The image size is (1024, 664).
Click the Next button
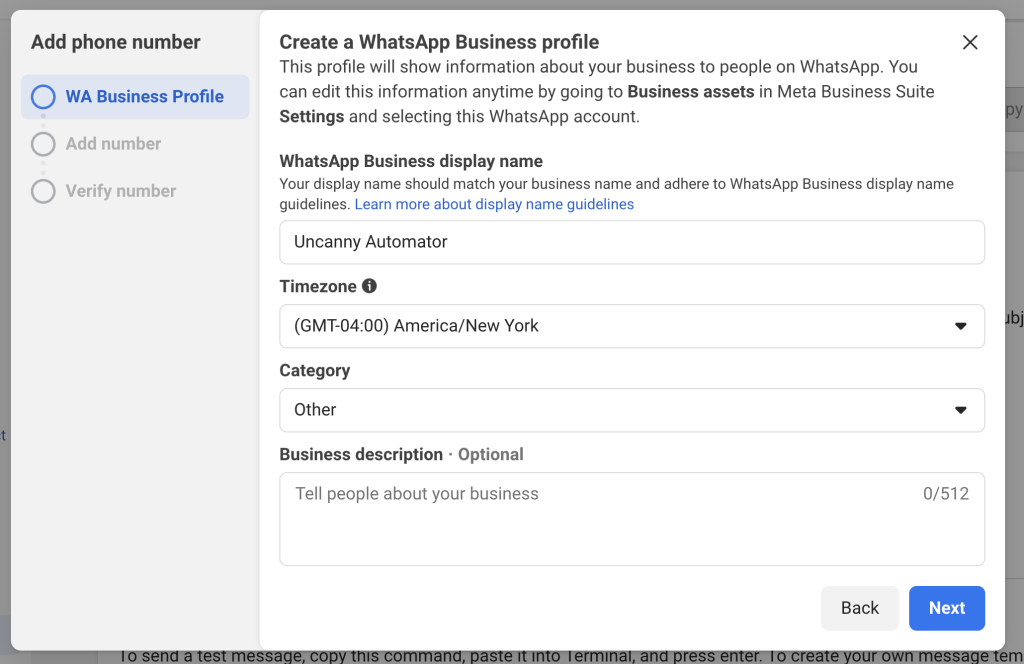tap(946, 607)
